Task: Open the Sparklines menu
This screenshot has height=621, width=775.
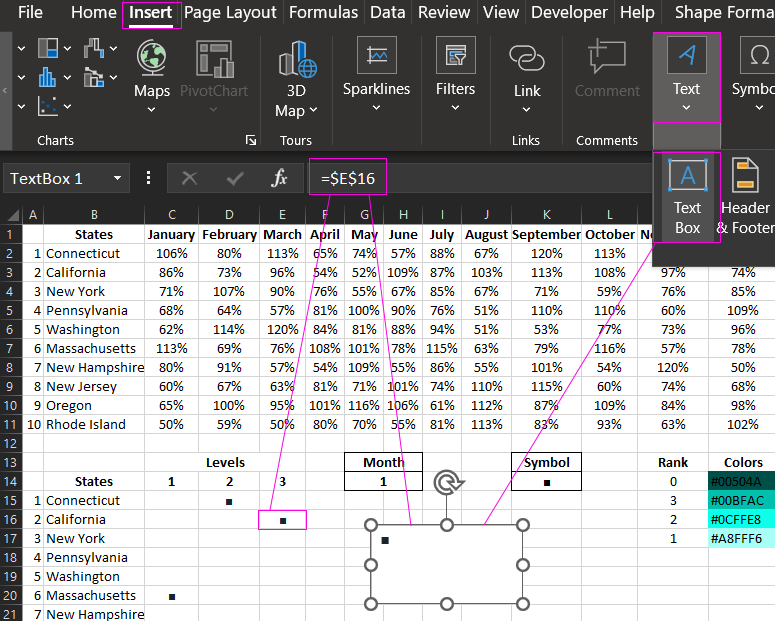Action: tap(376, 69)
